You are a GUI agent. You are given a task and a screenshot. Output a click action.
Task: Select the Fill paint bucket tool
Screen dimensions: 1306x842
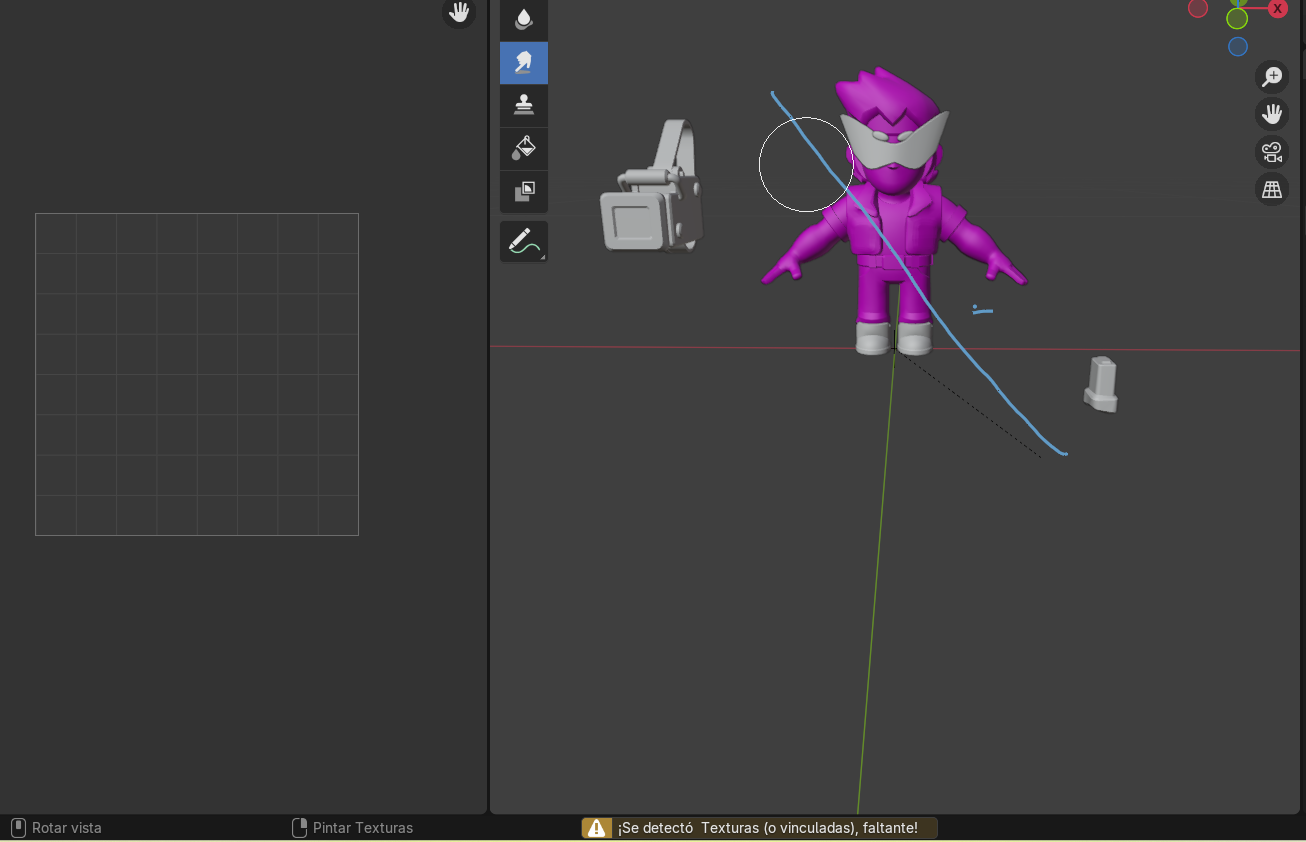pyautogui.click(x=524, y=148)
